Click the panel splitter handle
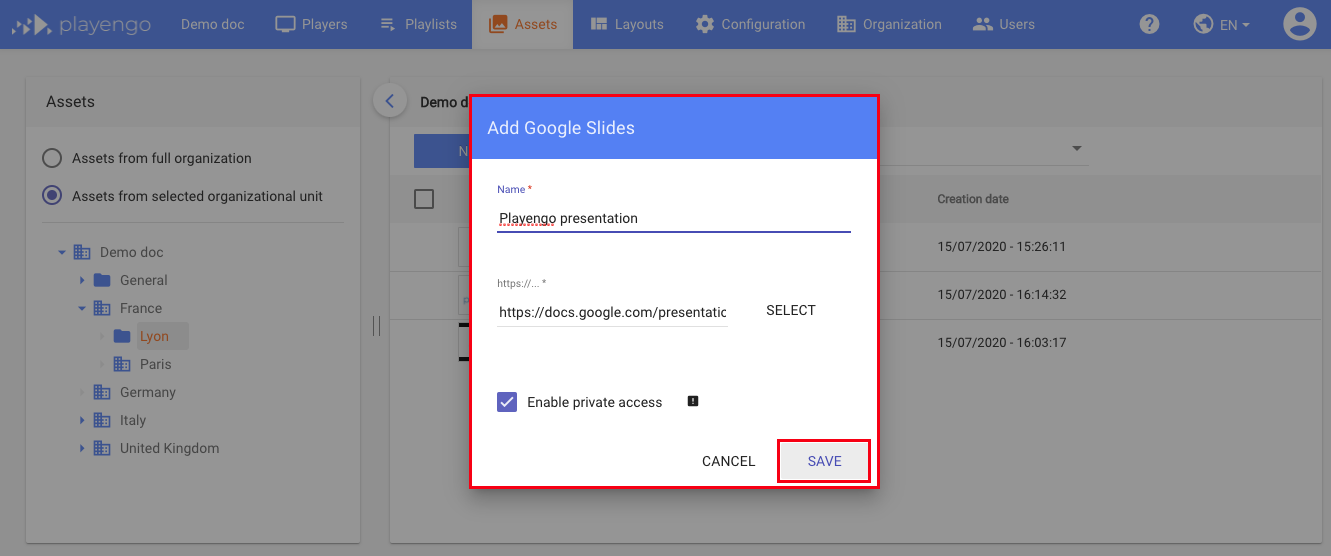1331x556 pixels. 377,326
